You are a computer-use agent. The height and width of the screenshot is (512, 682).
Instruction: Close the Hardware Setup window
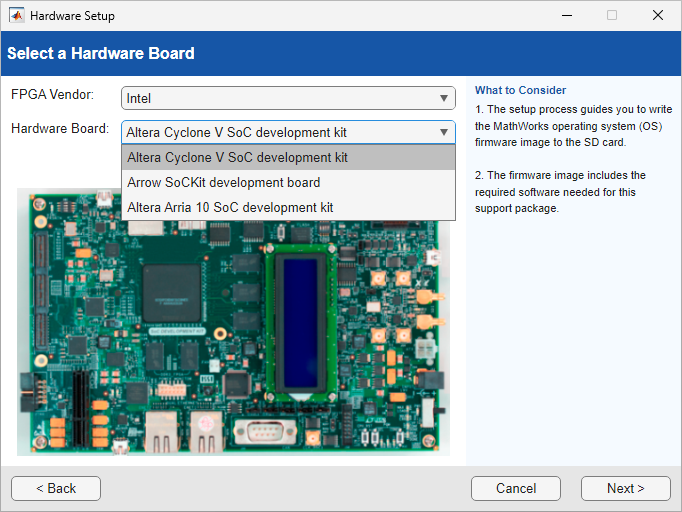coord(658,15)
